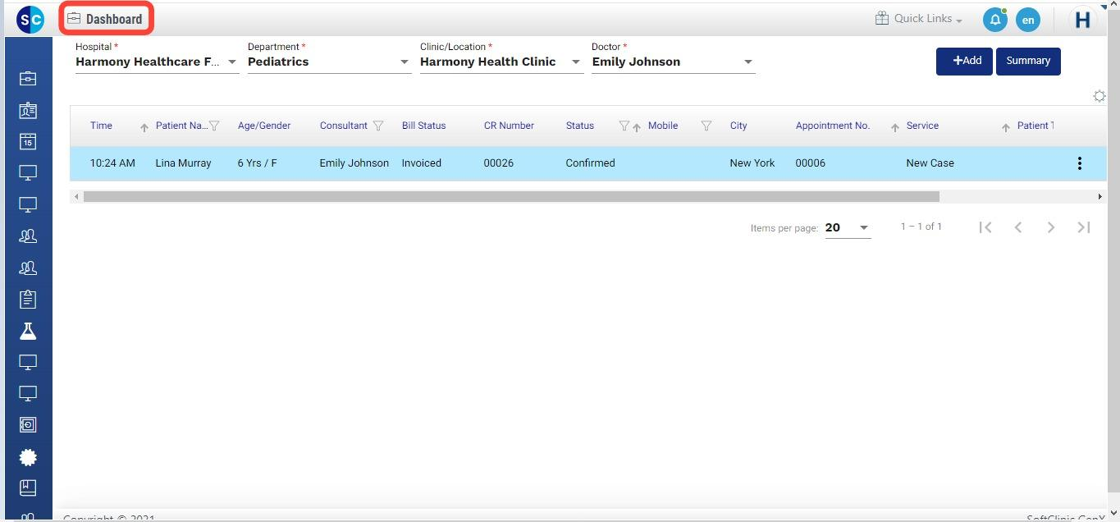Open the settings gear sidebar icon
1120x522 pixels.
coord(28,457)
